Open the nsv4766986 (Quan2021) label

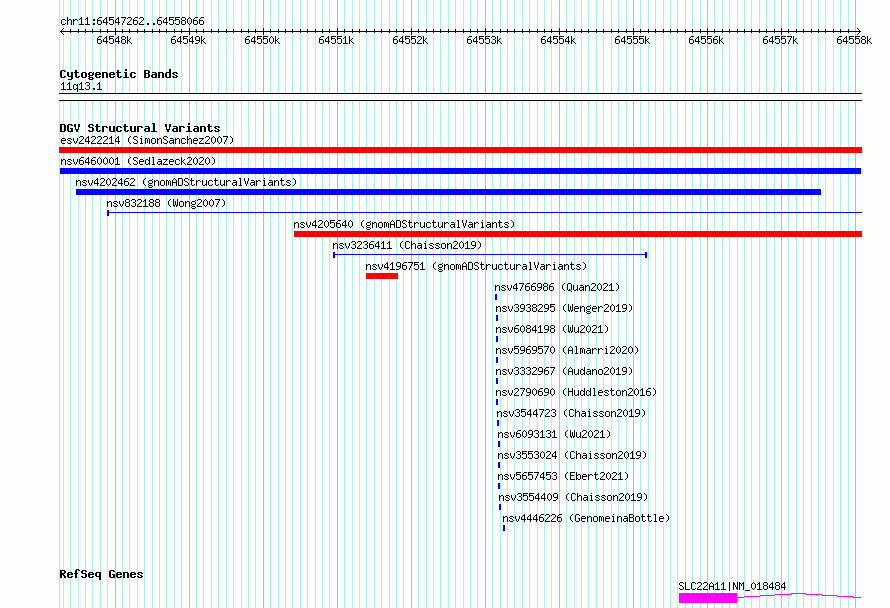click(x=557, y=287)
